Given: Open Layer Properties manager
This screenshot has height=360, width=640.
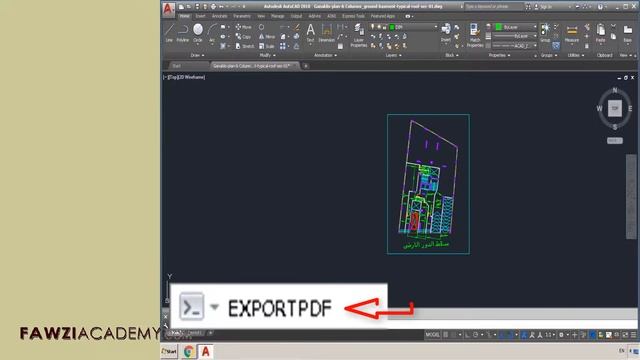Looking at the screenshot, I should click(359, 35).
